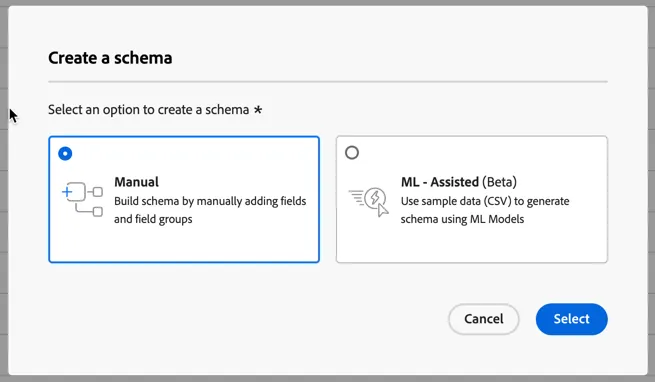The height and width of the screenshot is (382, 655).
Task: Click the ML-Assisted lightning bolt icon
Action: pos(375,197)
